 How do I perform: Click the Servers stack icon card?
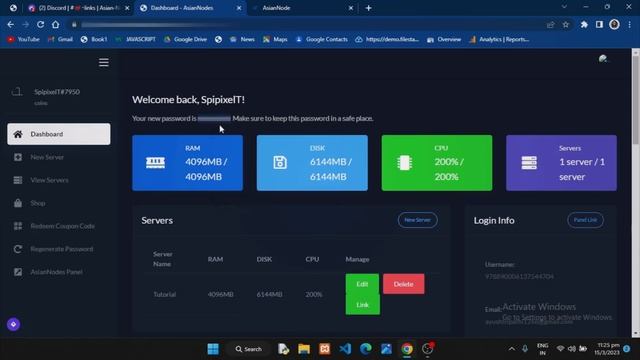(x=529, y=162)
